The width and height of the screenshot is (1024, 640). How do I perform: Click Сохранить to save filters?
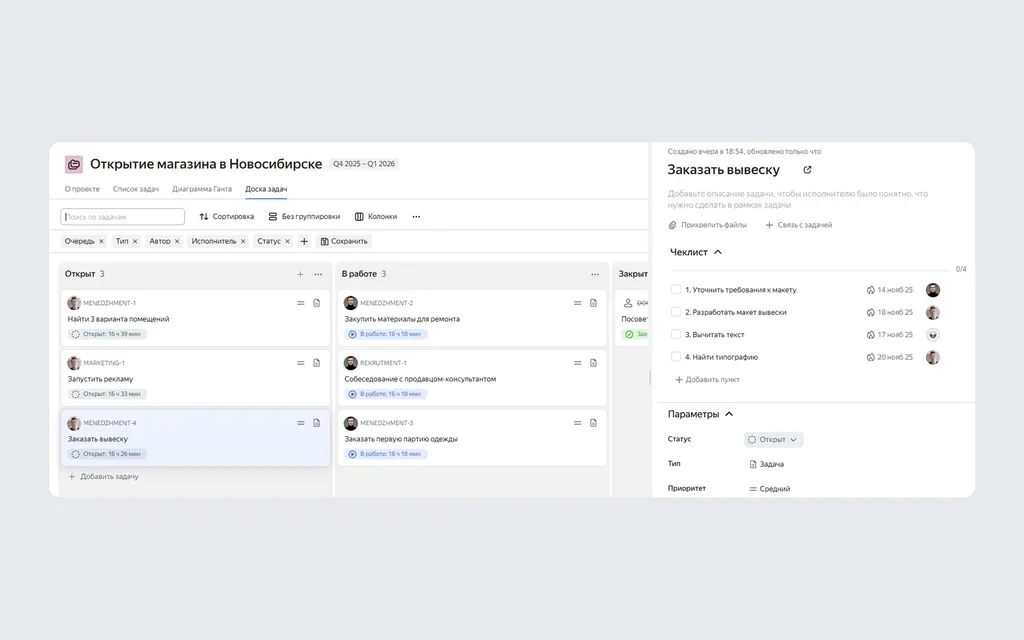click(344, 242)
